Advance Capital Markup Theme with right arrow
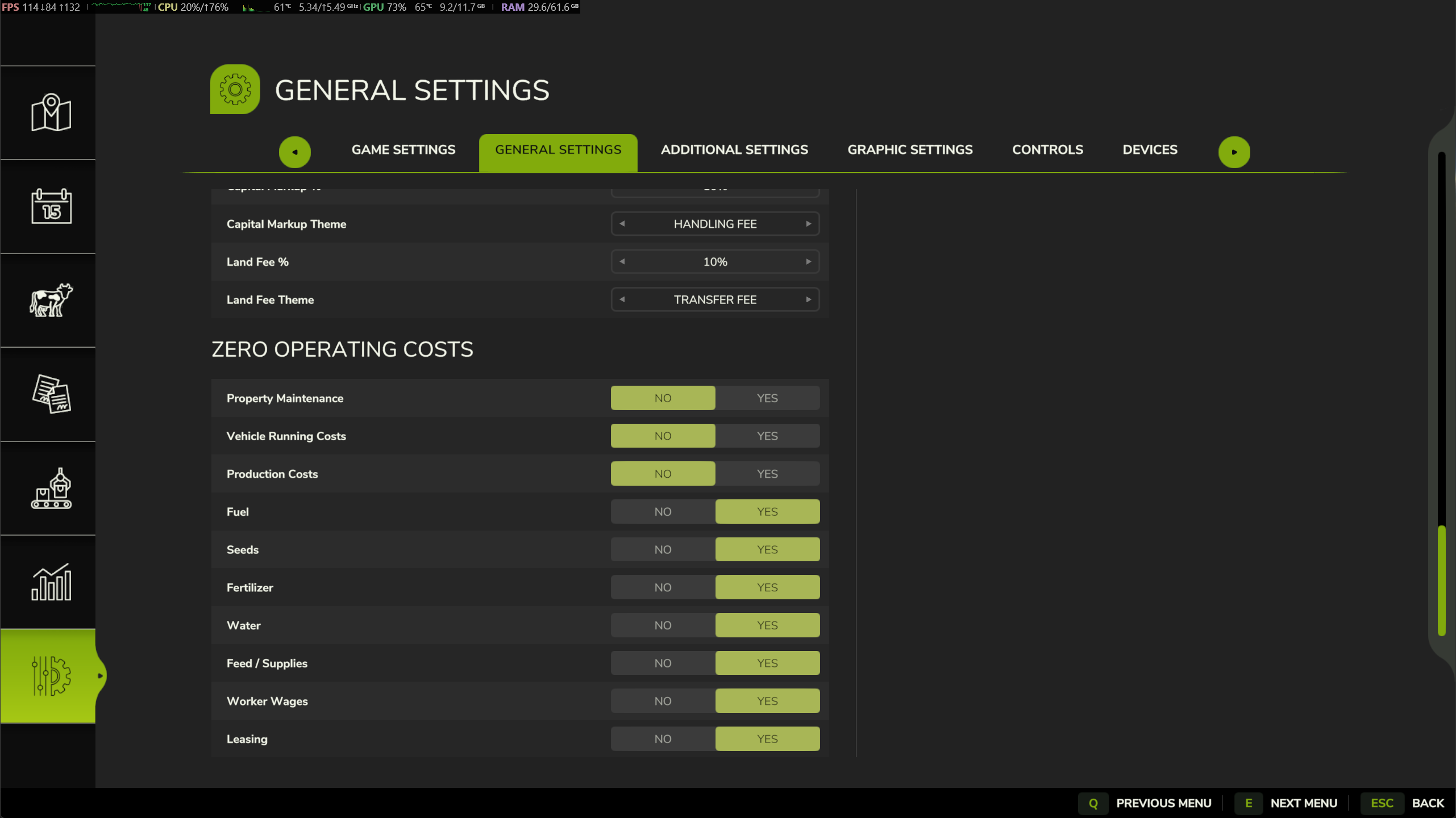Screen dimensions: 1456x818 coord(808,224)
